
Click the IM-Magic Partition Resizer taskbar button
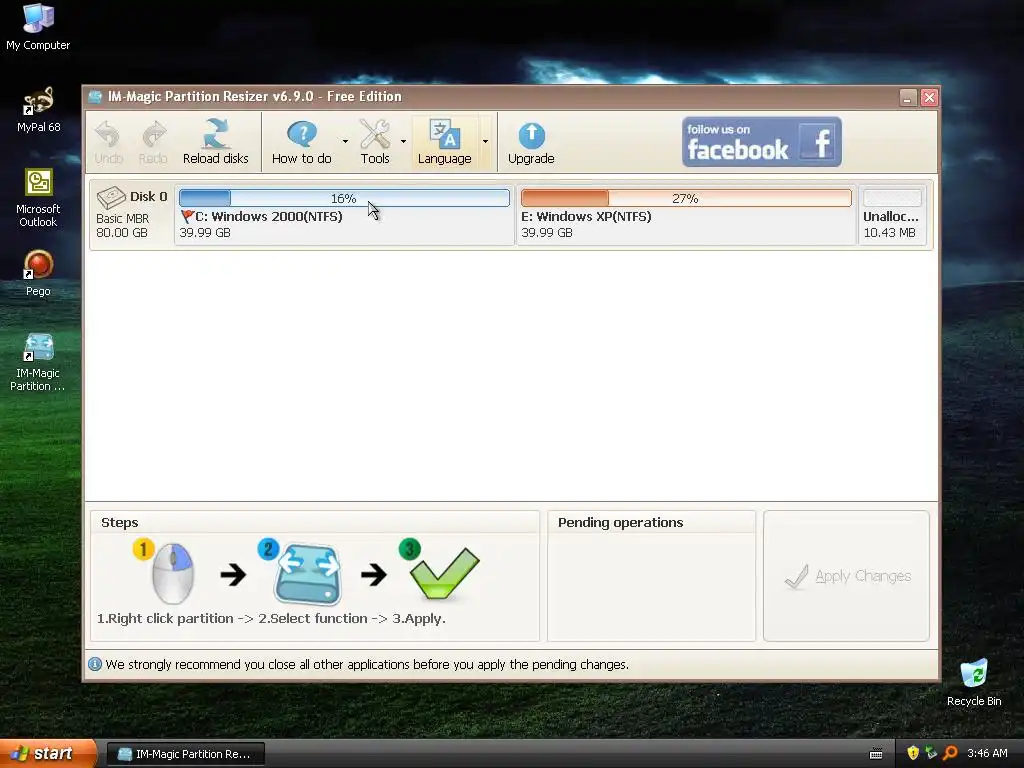click(185, 754)
